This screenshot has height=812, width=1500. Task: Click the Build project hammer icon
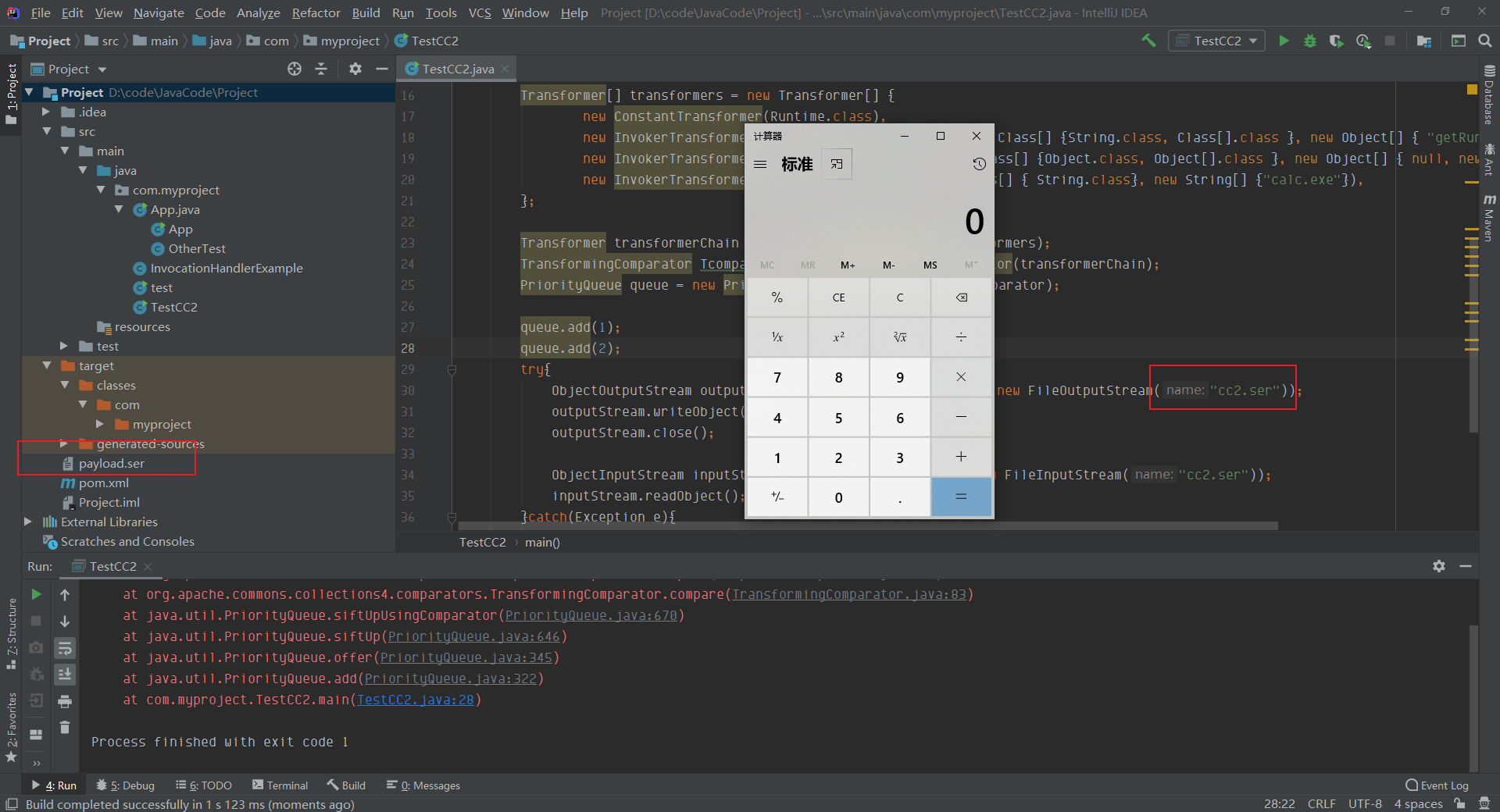[x=1148, y=41]
